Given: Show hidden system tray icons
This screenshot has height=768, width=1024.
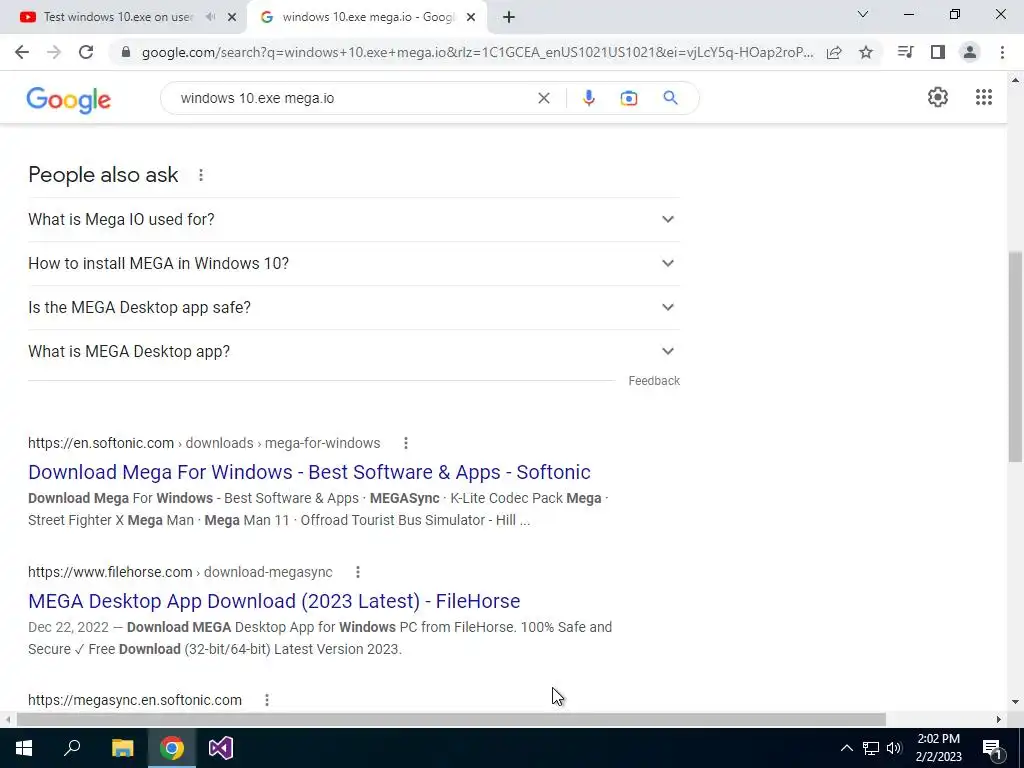Looking at the screenshot, I should pos(846,748).
